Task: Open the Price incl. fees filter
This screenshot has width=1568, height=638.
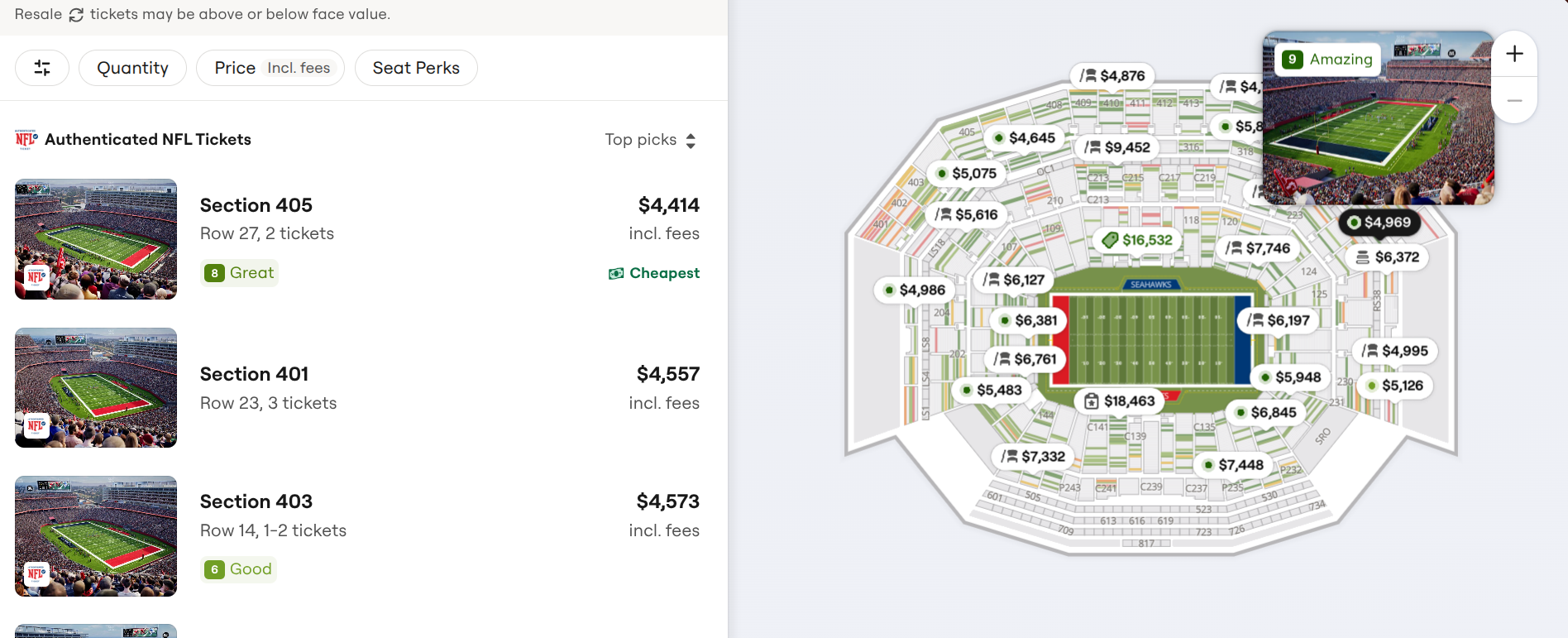Action: pos(270,68)
